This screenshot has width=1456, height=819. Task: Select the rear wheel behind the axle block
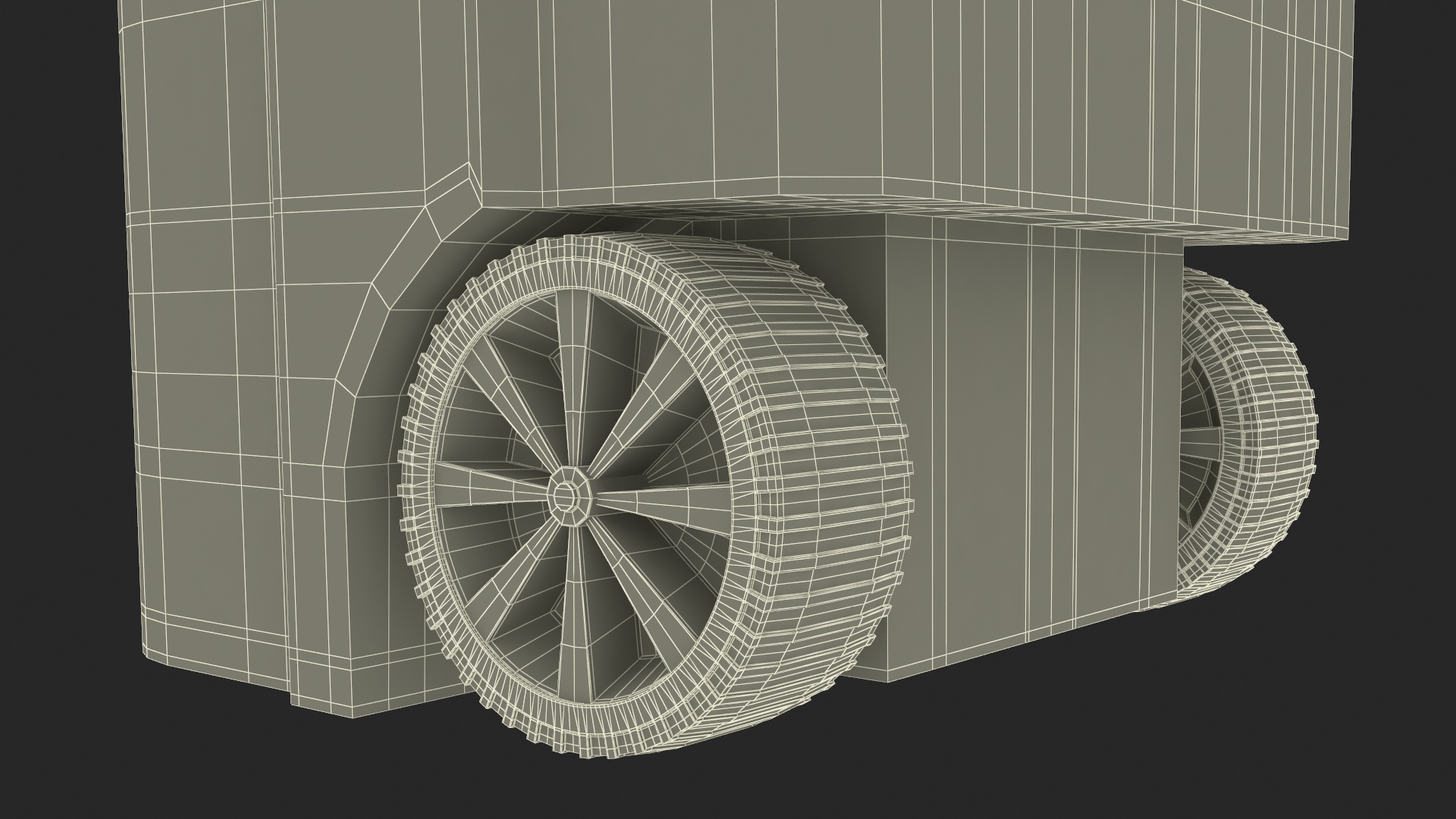pyautogui.click(x=1247, y=438)
